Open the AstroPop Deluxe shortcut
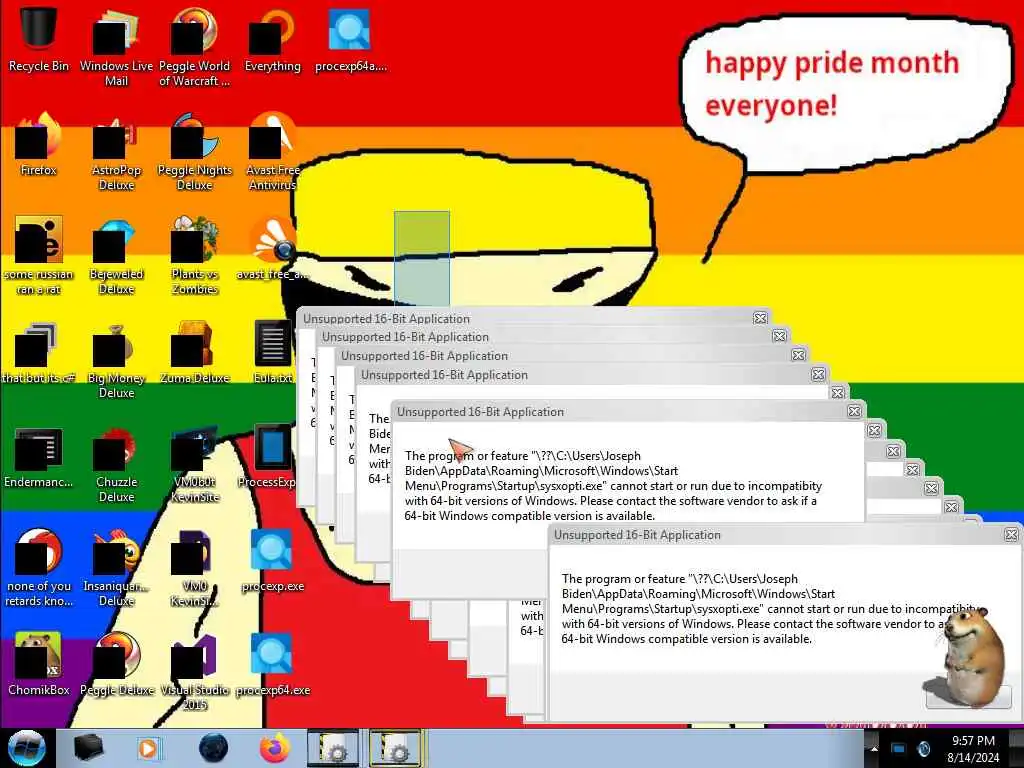1024x768 pixels. point(116,152)
